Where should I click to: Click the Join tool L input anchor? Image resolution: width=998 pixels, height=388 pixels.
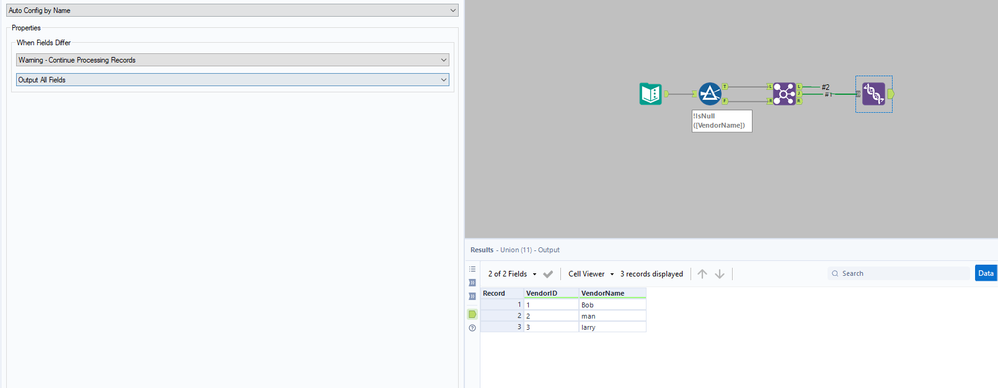770,87
